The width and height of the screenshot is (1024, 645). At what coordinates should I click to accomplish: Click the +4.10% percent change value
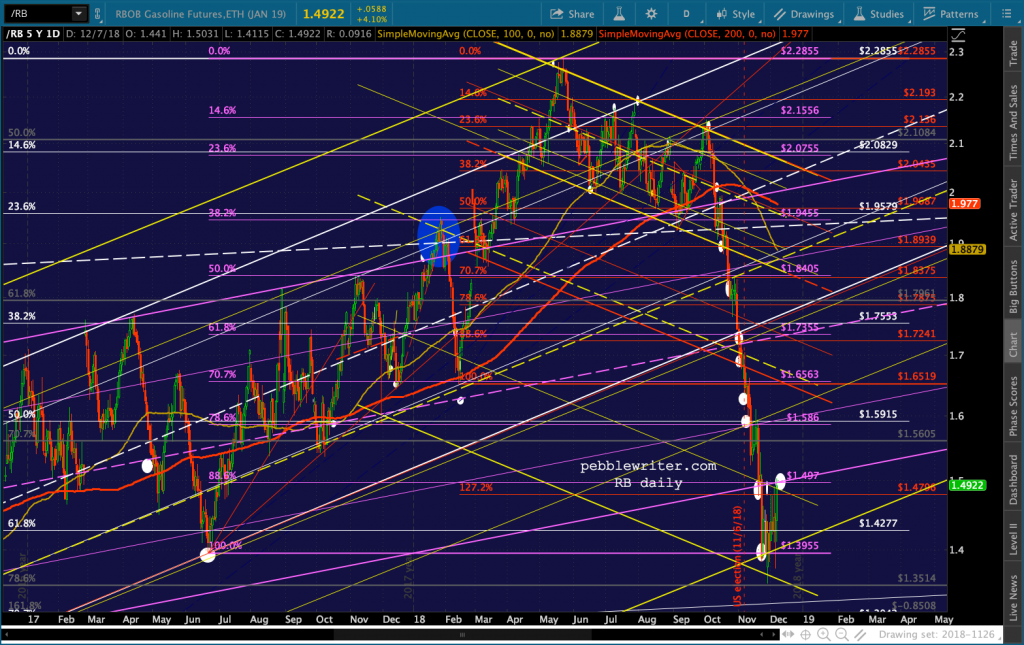tap(372, 19)
